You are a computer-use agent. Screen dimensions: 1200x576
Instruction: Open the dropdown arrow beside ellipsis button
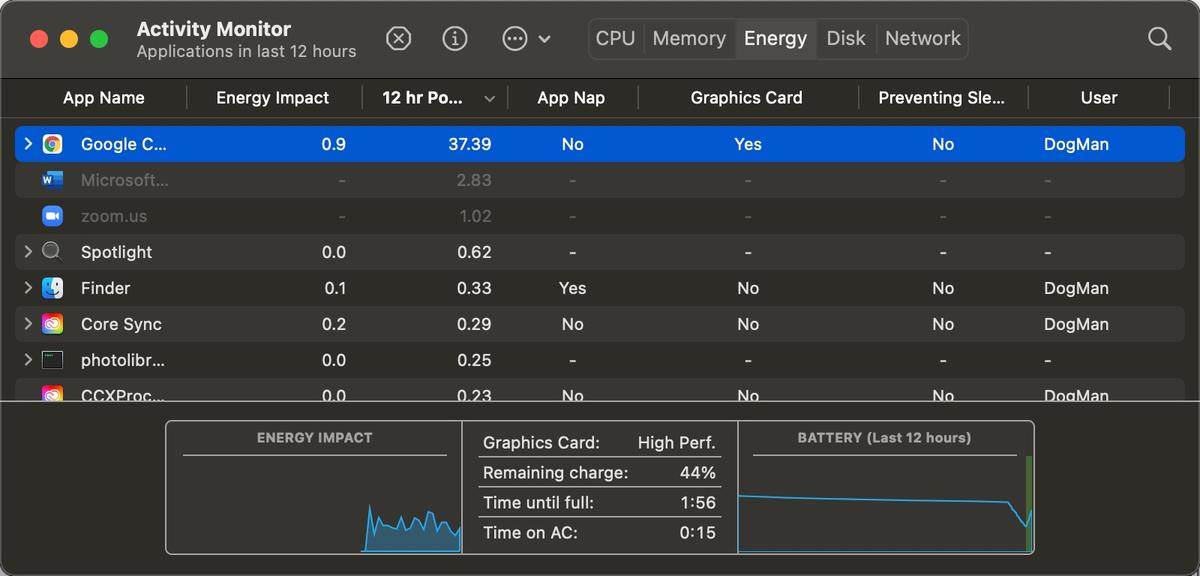point(545,39)
